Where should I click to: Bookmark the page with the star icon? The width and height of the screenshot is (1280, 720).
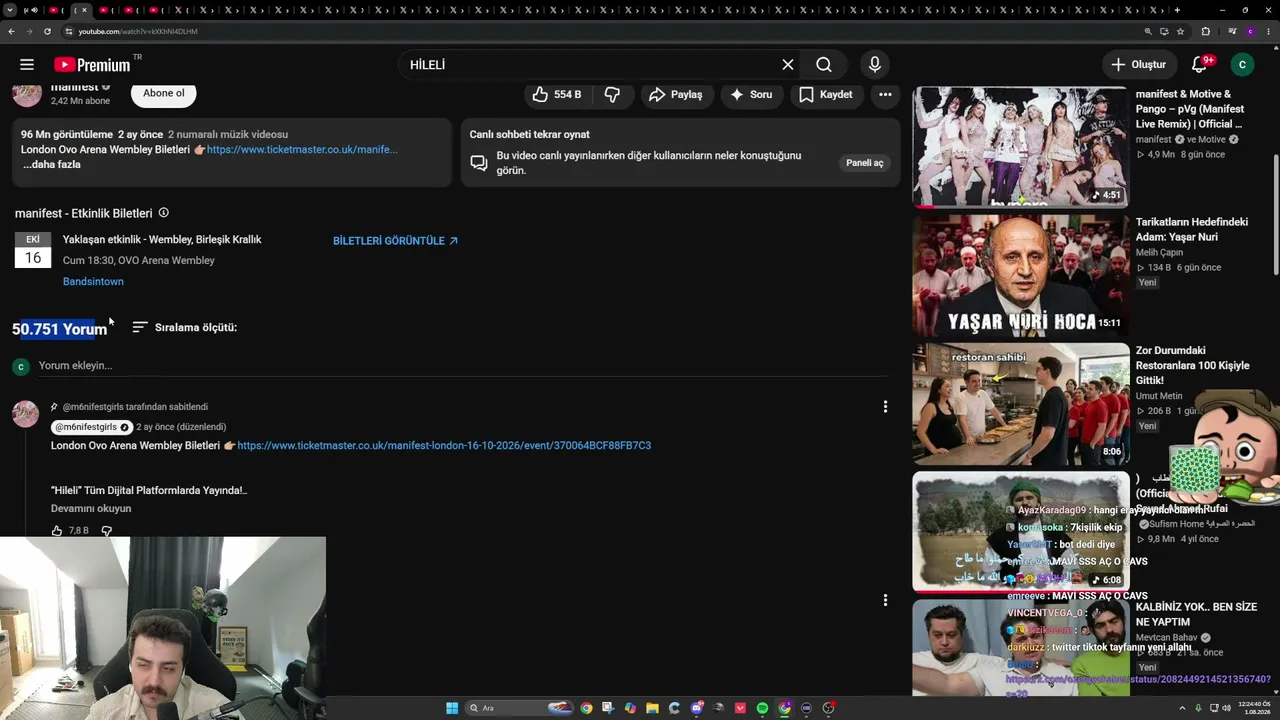[x=1180, y=31]
